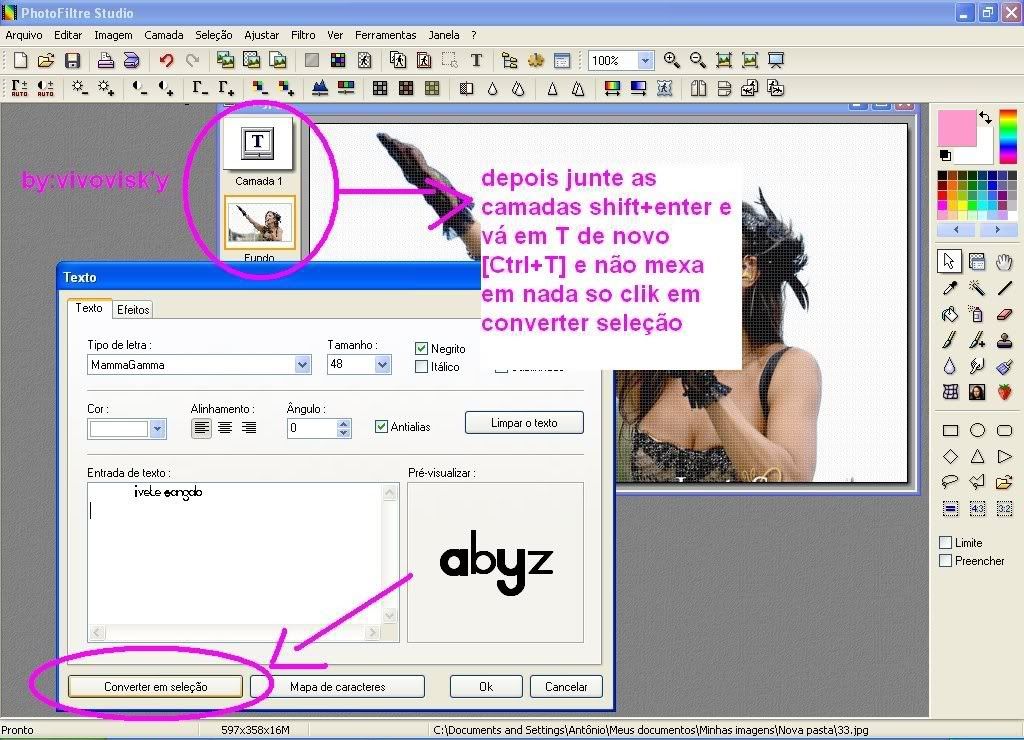Toggle the Negrito bold checkbox
This screenshot has height=740, width=1024.
tap(422, 349)
